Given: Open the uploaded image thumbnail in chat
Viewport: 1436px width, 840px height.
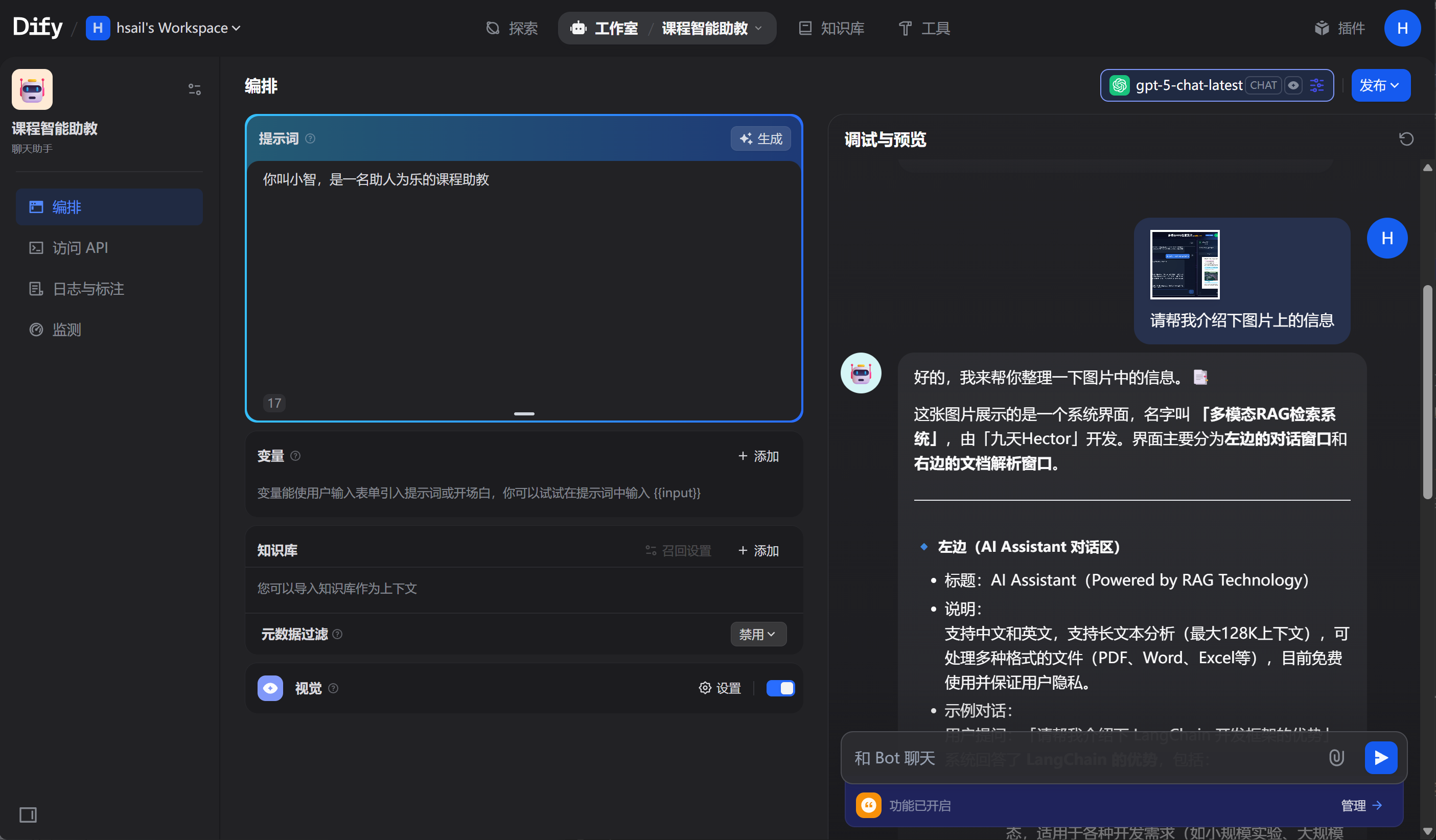Looking at the screenshot, I should [1185, 265].
